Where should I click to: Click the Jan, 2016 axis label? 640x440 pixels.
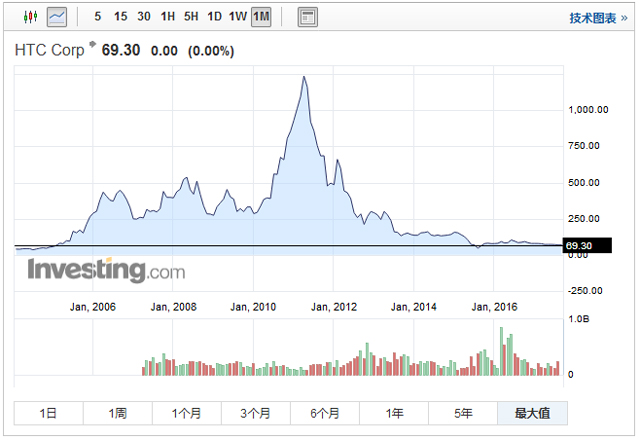[494, 307]
